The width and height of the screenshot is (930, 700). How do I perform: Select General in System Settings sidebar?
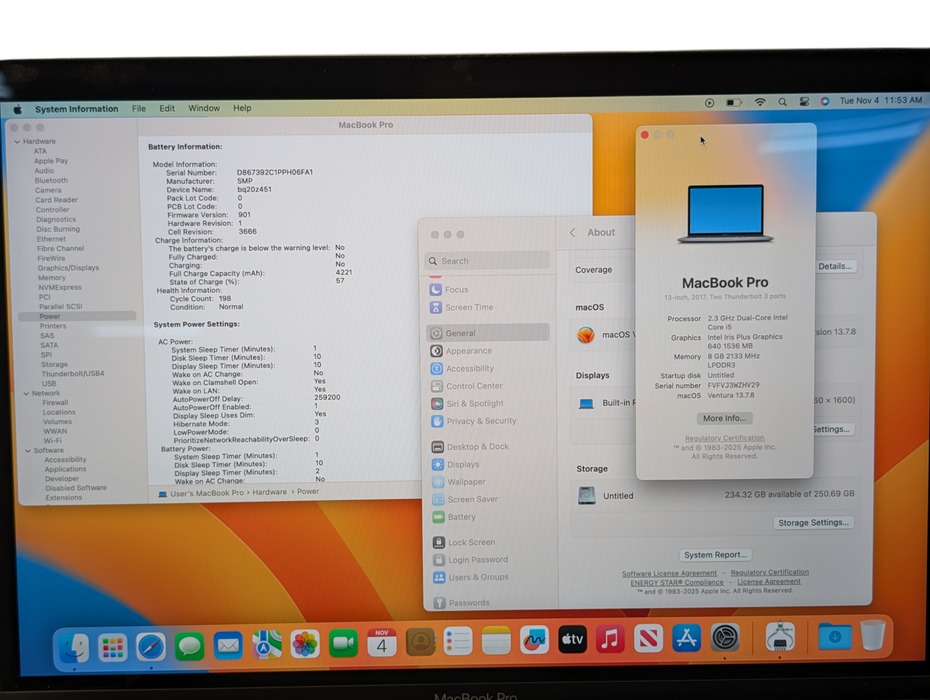488,333
